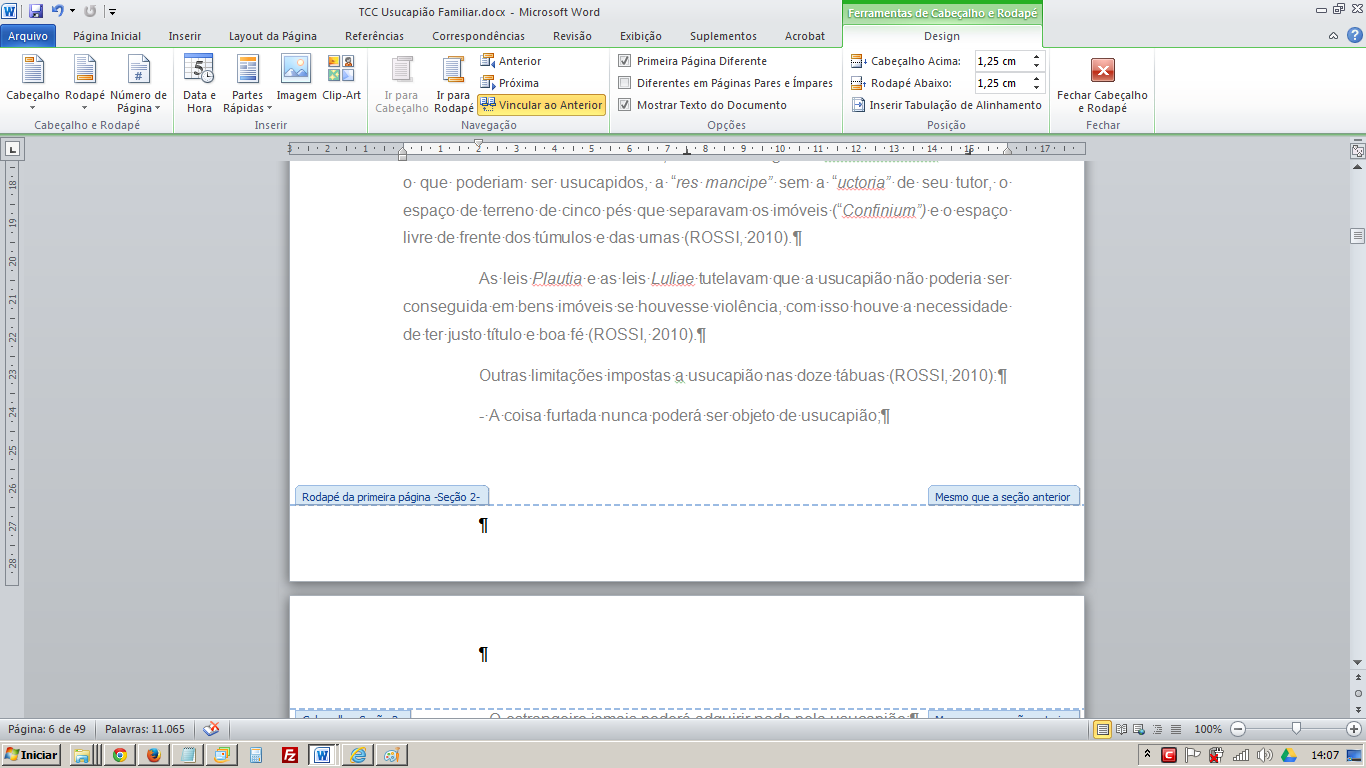This screenshot has height=768, width=1366.
Task: Open FileZilla from the taskbar
Action: coord(289,755)
